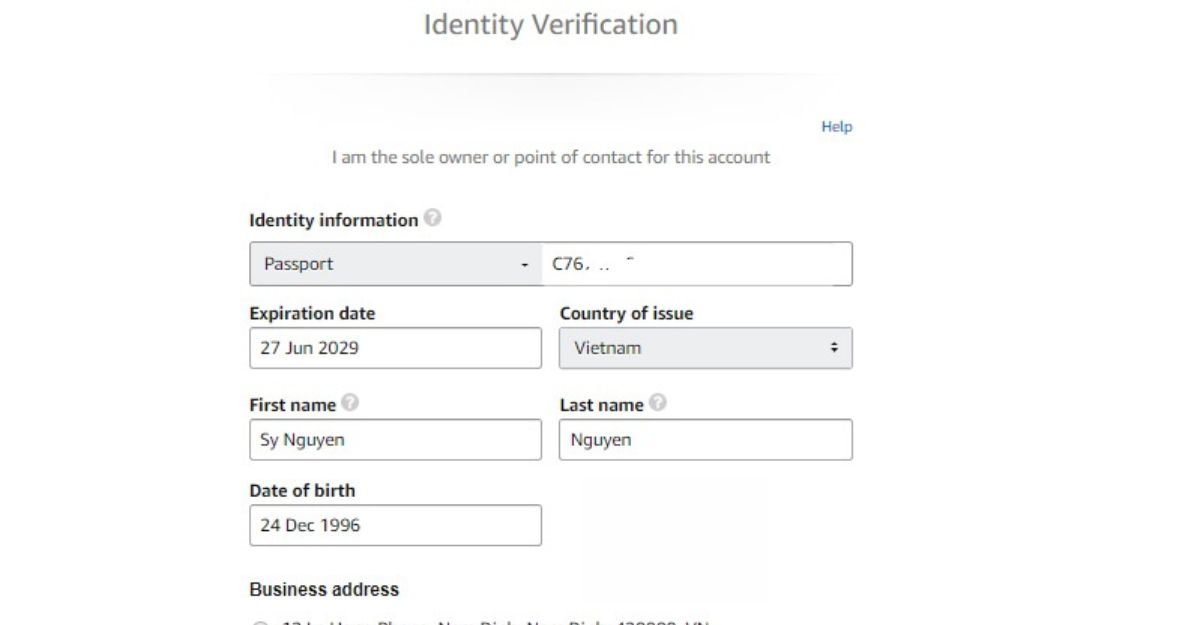This screenshot has height=625, width=1200.
Task: Focus the passport number field starting with C76
Action: [x=697, y=264]
